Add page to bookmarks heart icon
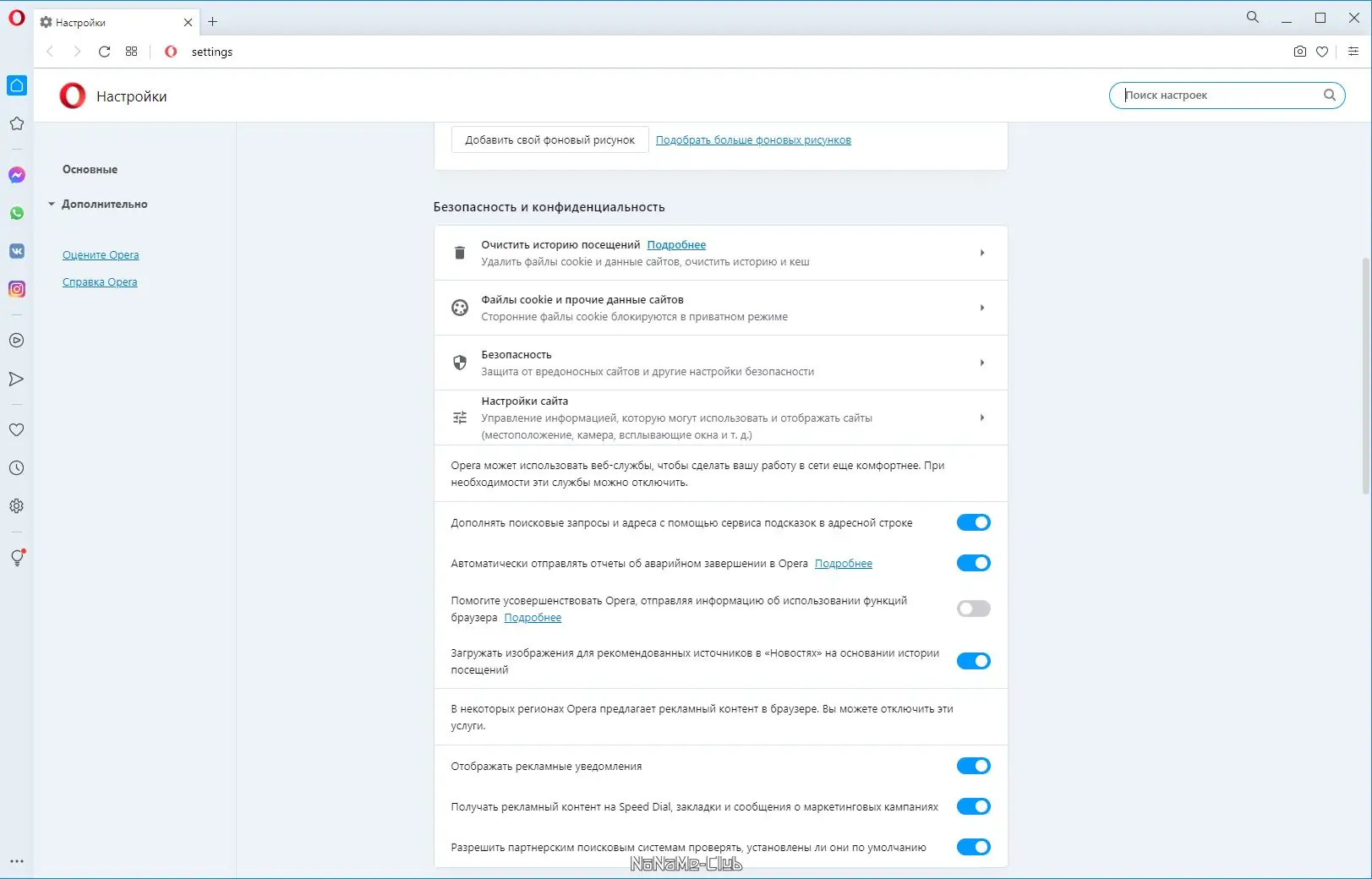 1322,52
